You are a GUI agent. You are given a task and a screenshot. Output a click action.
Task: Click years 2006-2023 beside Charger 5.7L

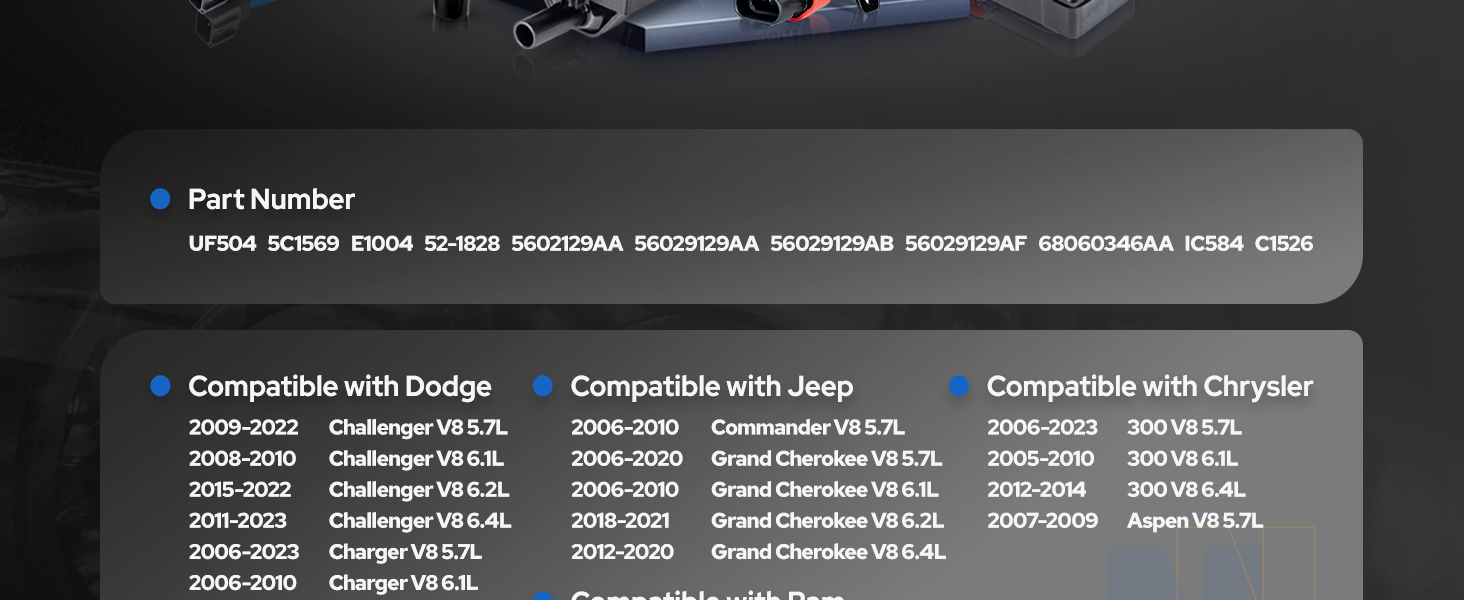(x=244, y=551)
